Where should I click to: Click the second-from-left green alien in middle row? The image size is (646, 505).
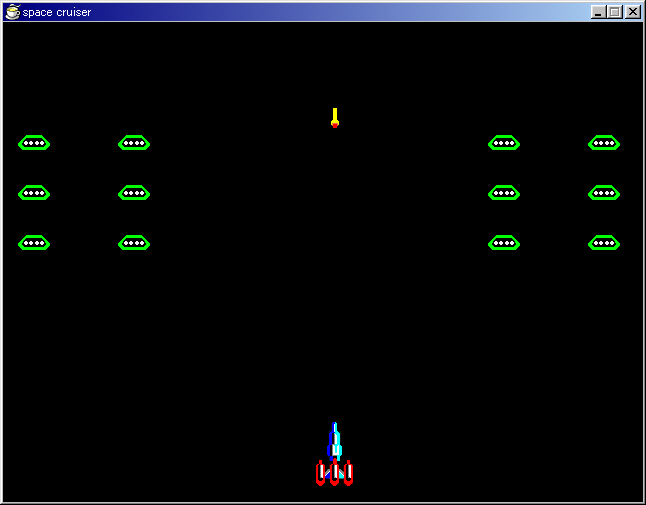134,193
